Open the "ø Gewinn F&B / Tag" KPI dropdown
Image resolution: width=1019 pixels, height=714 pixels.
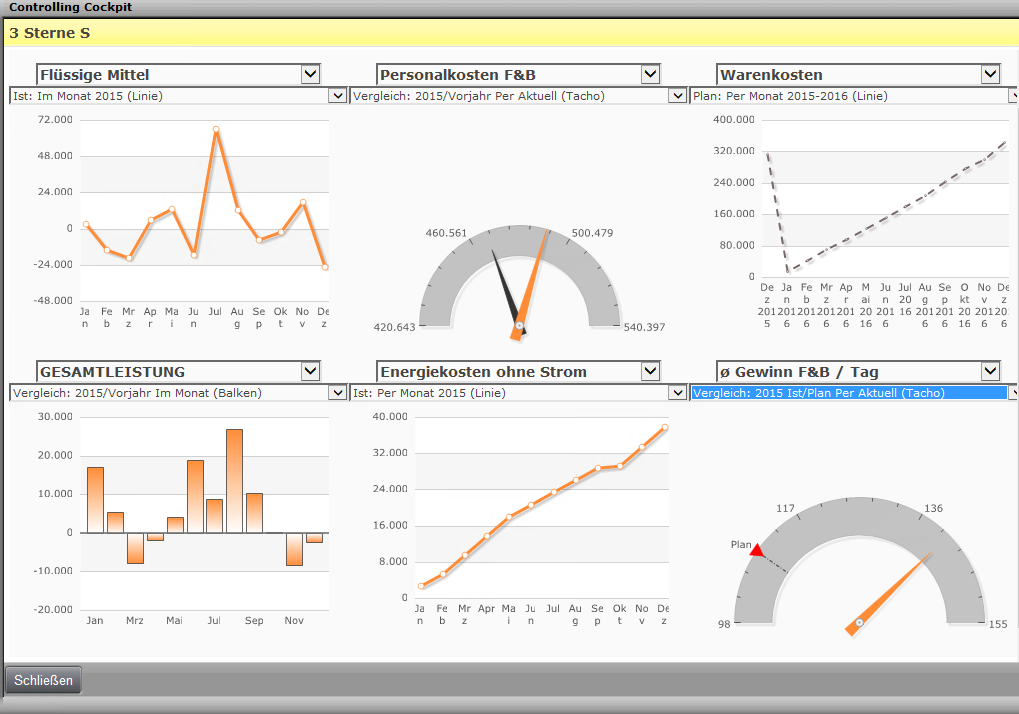992,371
